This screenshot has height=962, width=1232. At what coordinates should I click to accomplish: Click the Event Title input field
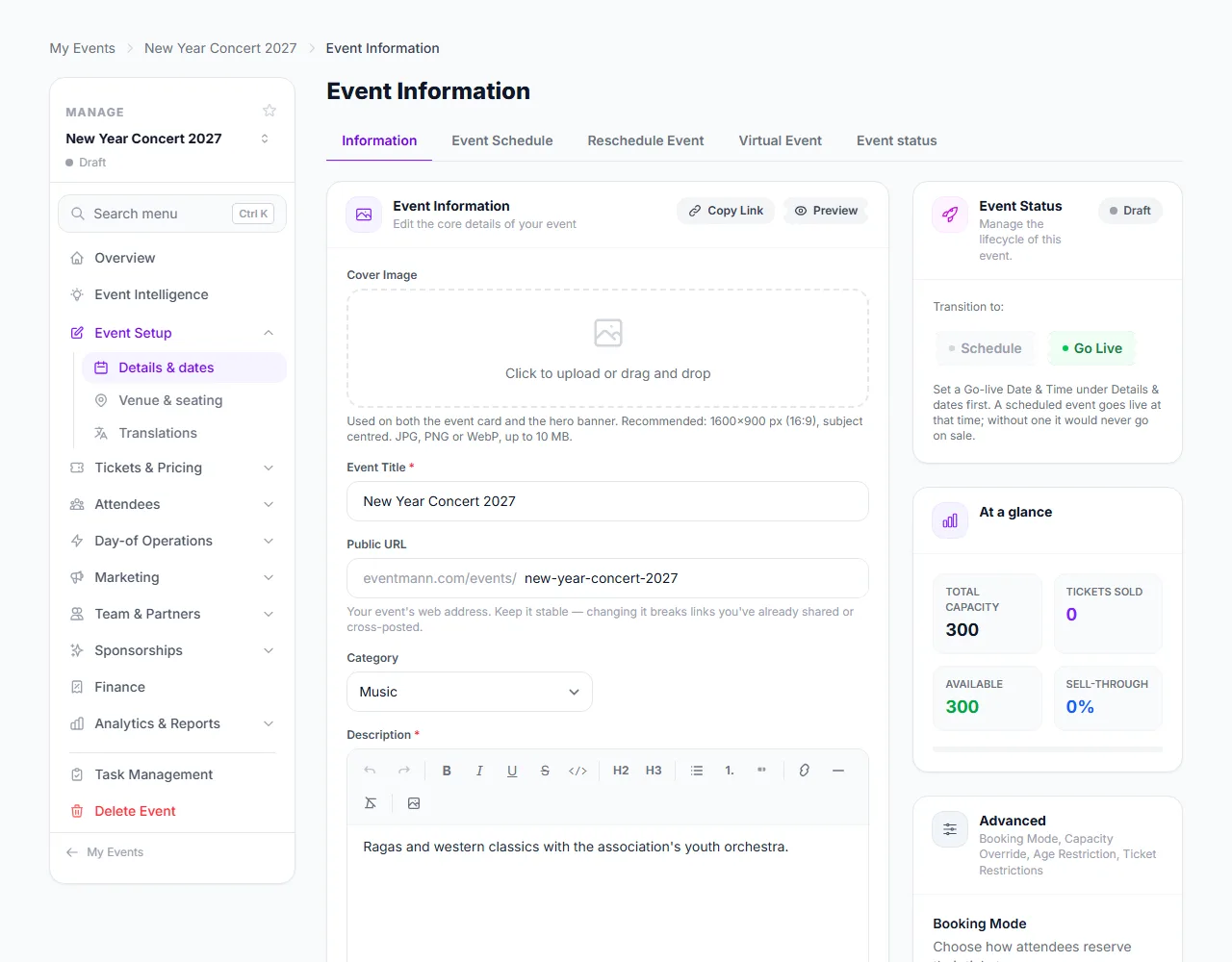point(607,501)
